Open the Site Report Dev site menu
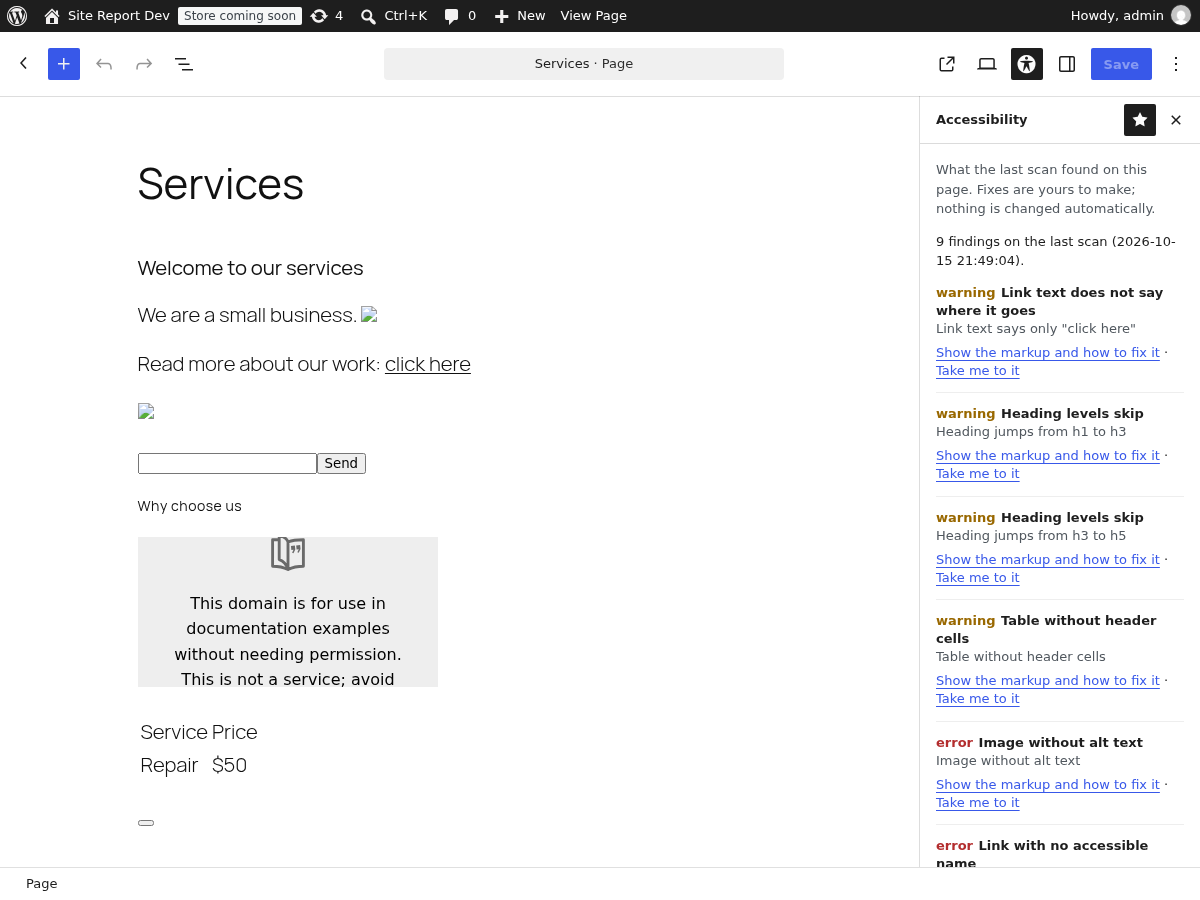This screenshot has width=1200, height=900. click(x=107, y=16)
